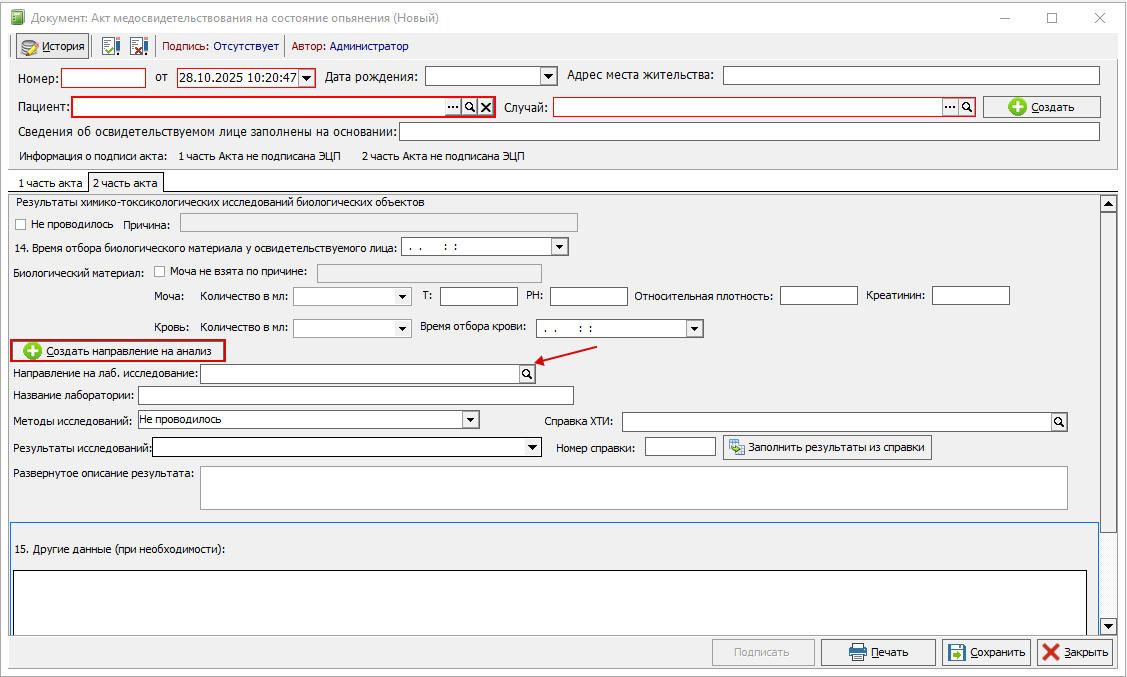Expand the Дата рождения dropdown
1127x677 pixels.
[548, 77]
